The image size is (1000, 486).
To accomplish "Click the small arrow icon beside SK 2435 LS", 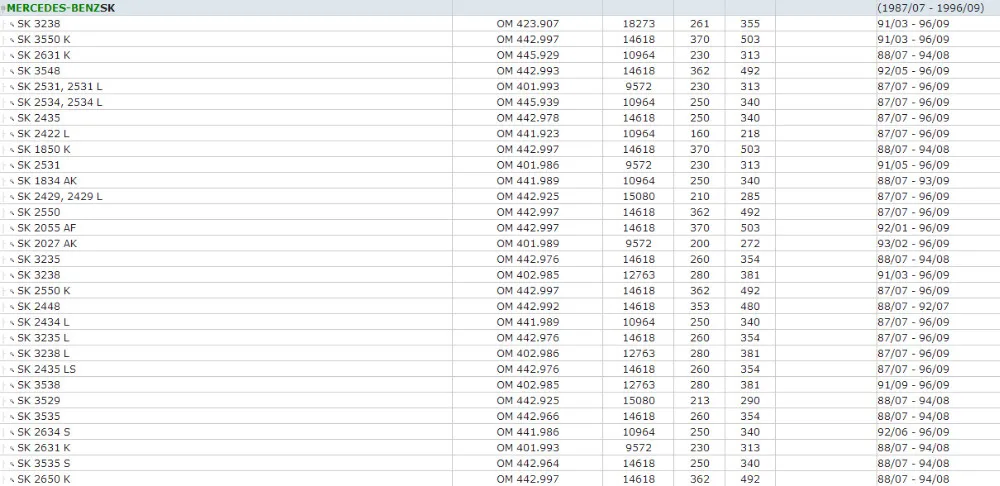I will [x=12, y=370].
